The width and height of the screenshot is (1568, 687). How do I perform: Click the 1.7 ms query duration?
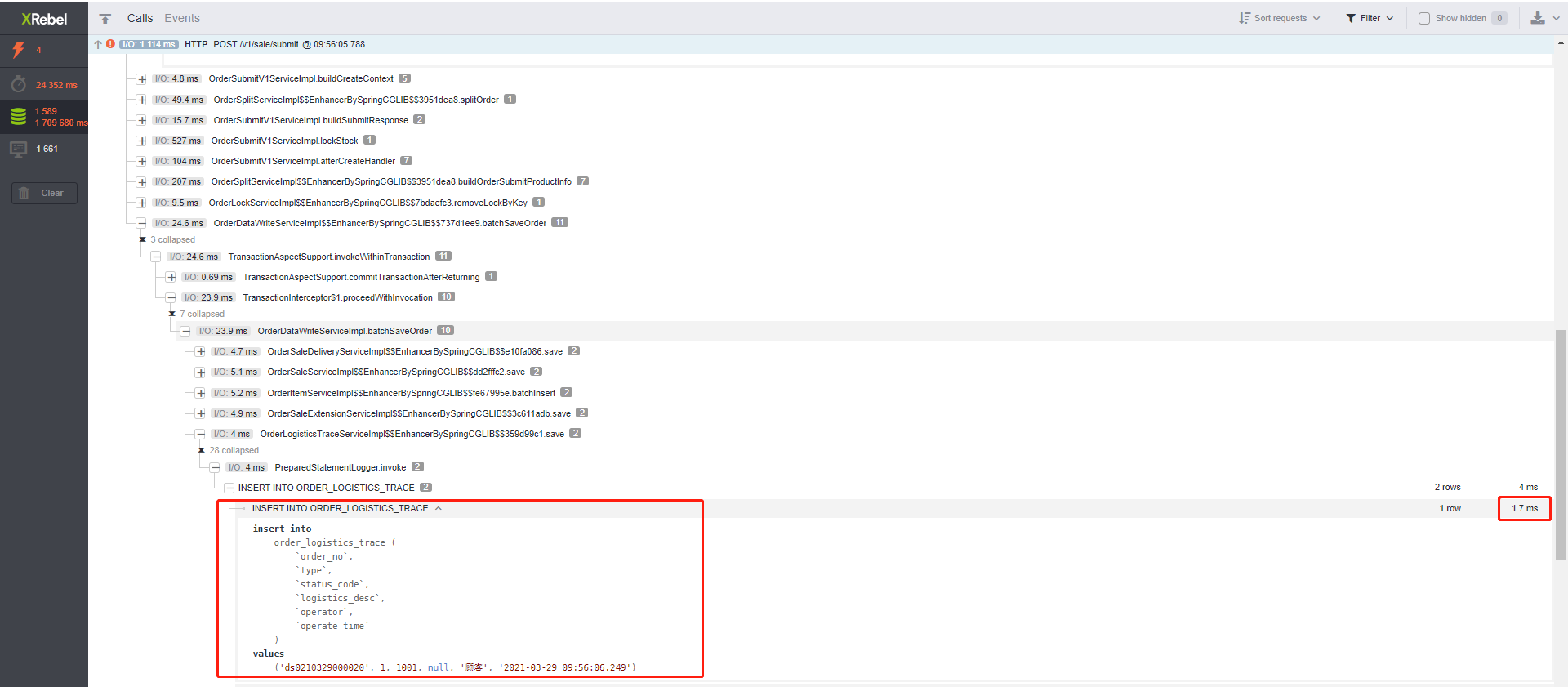coord(1524,508)
